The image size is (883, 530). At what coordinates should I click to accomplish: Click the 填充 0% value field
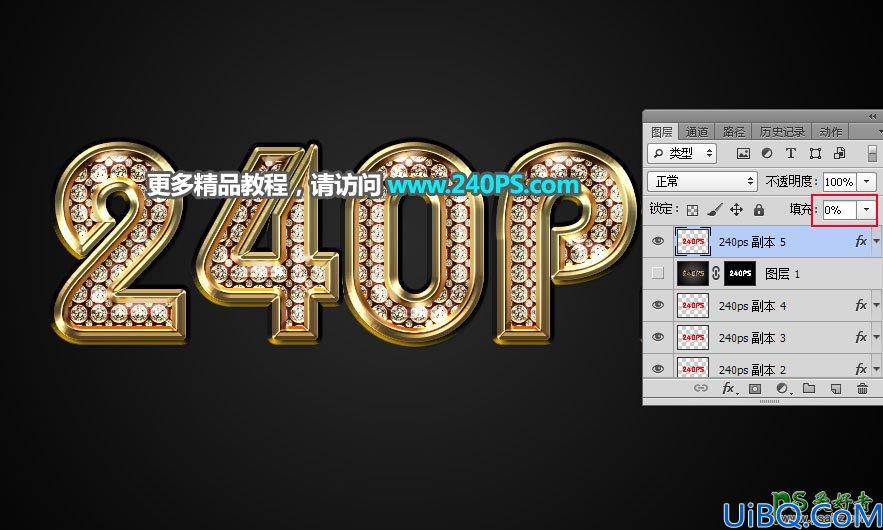(x=840, y=210)
